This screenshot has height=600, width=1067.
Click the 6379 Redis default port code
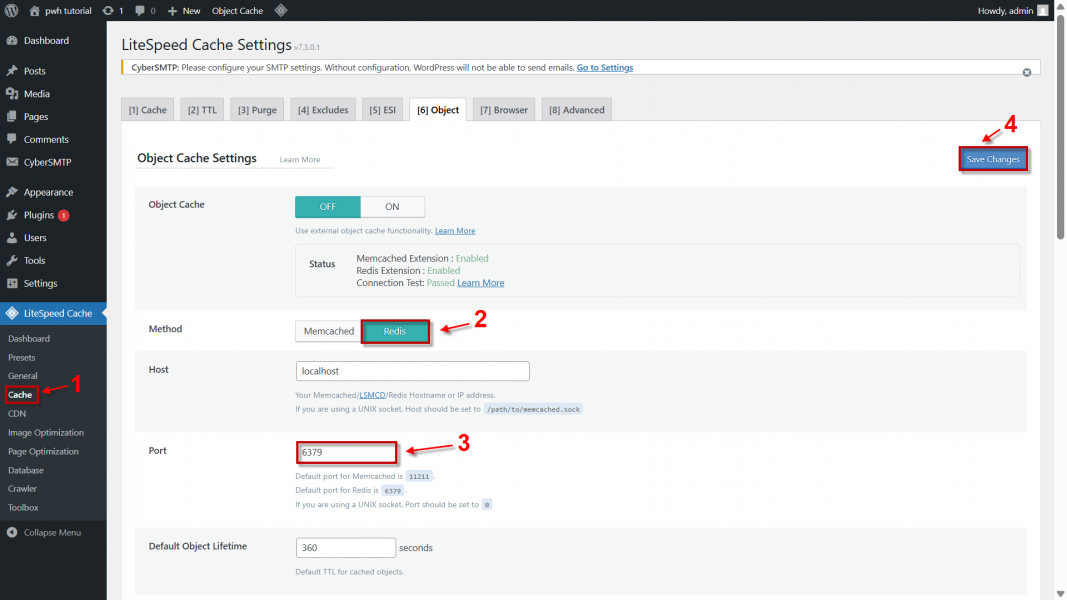click(x=393, y=490)
